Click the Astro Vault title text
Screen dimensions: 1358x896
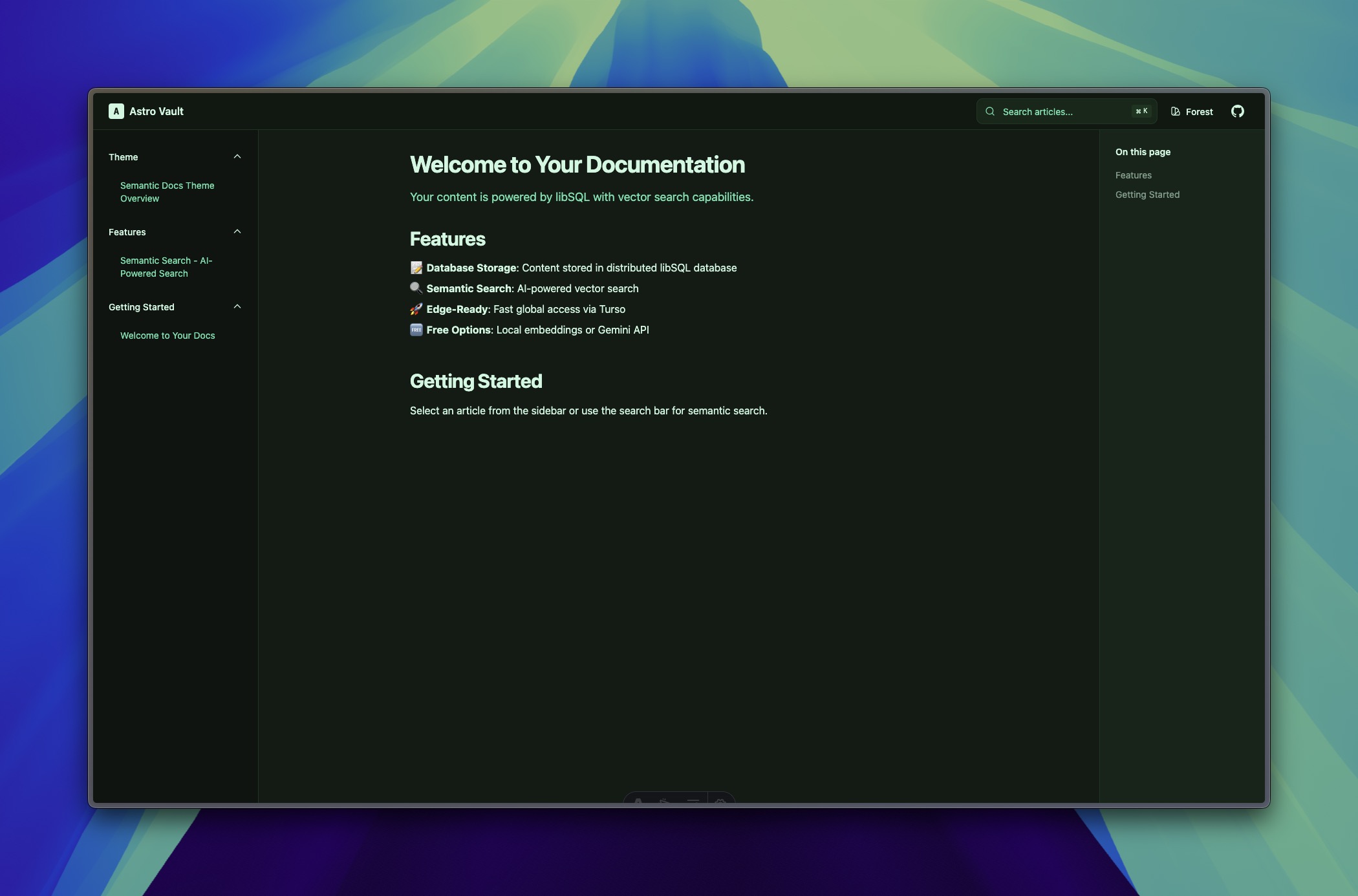point(156,111)
